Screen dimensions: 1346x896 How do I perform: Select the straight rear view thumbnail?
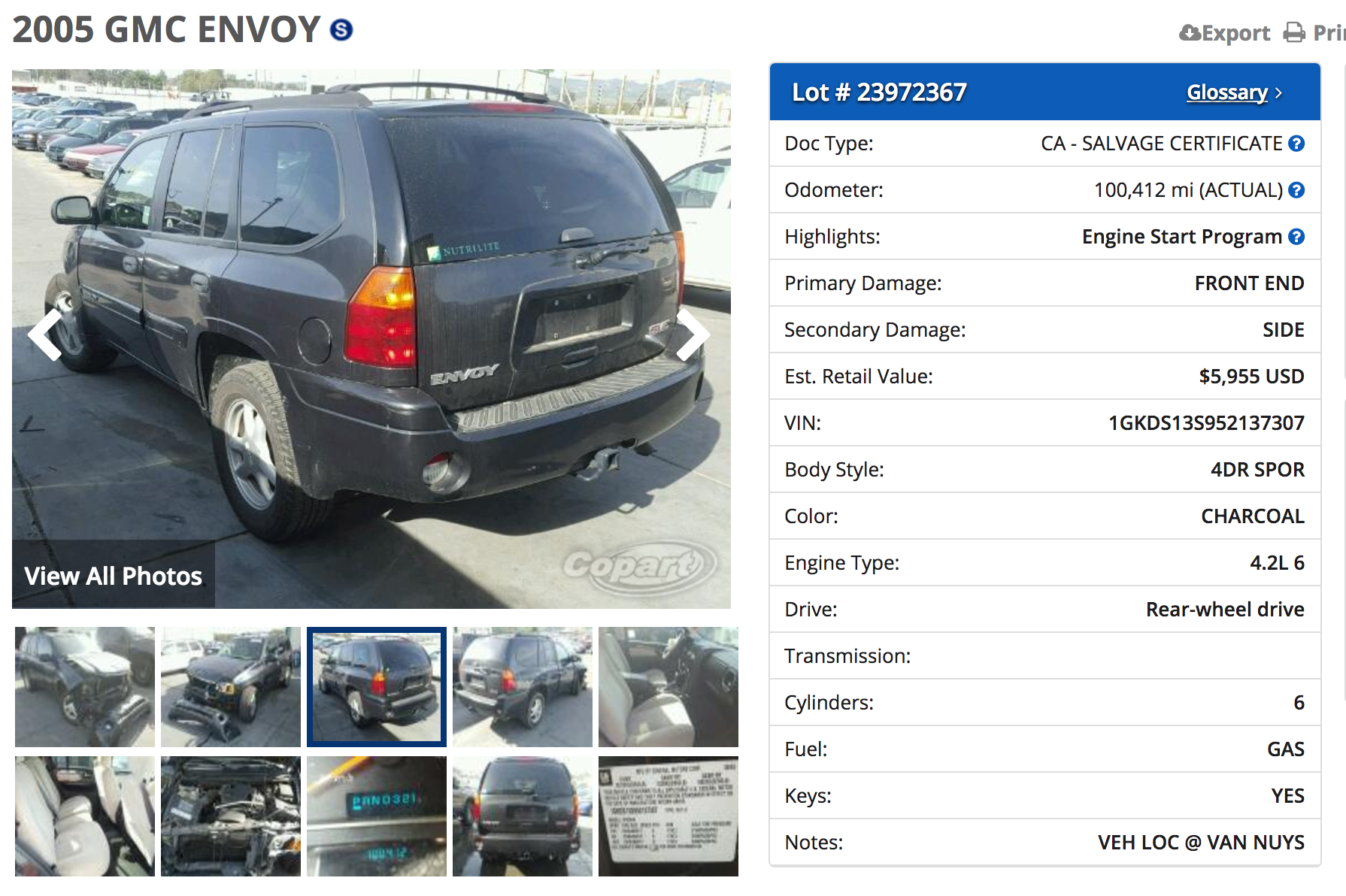coord(523,816)
